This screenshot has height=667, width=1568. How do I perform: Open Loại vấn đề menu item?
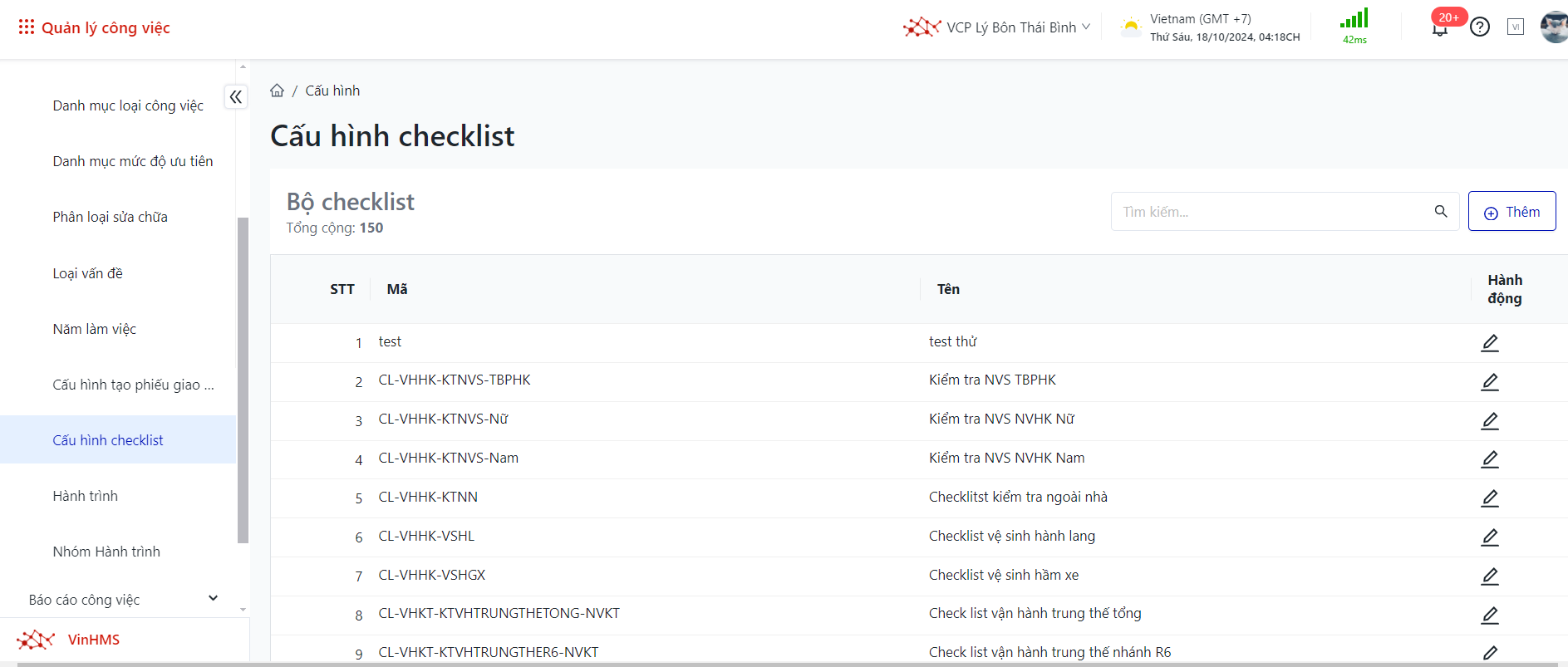88,273
